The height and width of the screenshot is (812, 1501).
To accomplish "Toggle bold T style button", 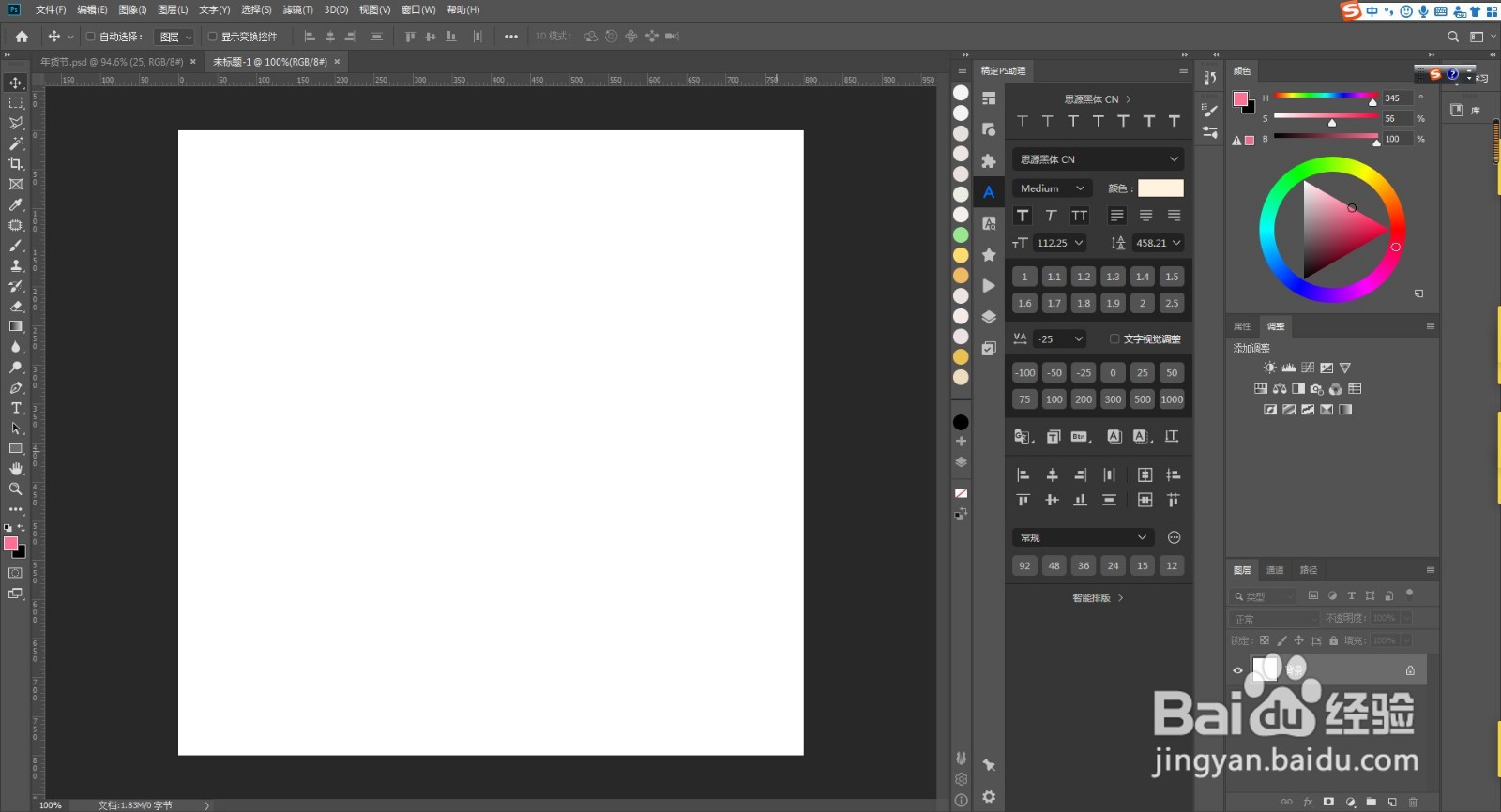I will point(1023,216).
